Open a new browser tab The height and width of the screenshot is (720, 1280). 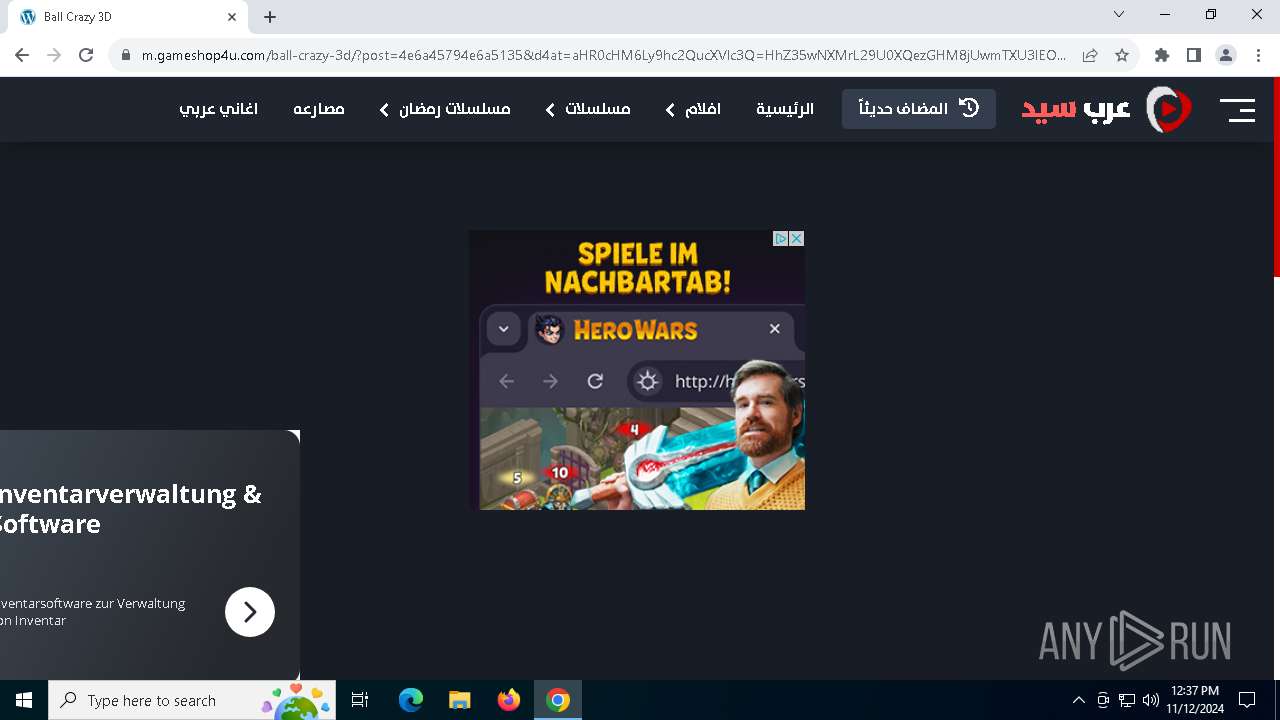[270, 17]
